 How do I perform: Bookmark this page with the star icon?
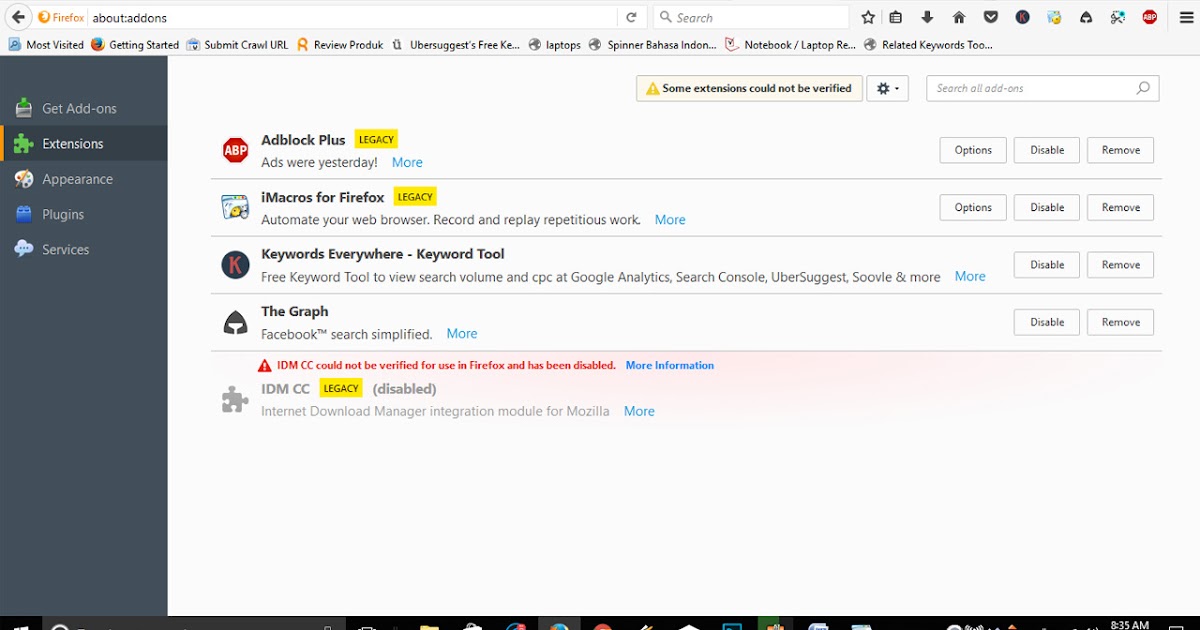point(868,17)
